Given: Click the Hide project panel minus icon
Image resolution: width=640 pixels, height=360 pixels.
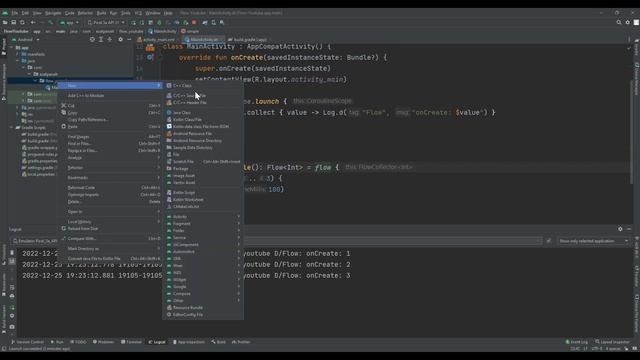Looking at the screenshot, I should tap(129, 40).
